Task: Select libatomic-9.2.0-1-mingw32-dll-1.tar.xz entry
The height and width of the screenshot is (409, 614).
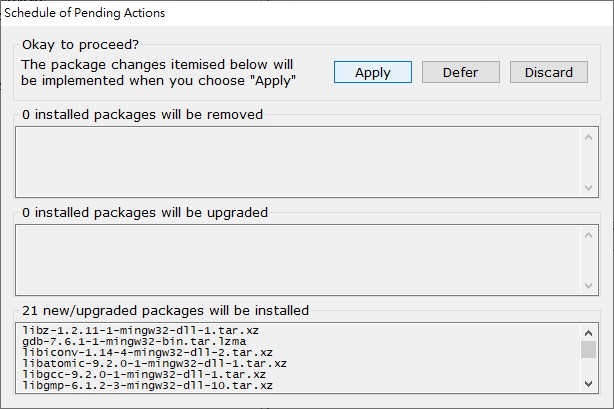Action: pyautogui.click(x=154, y=363)
